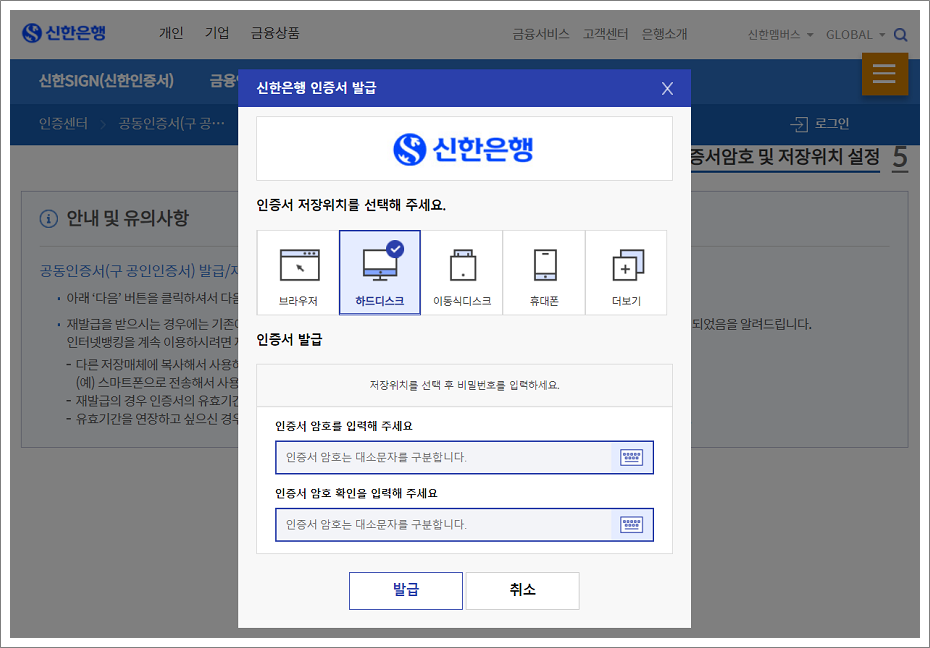Choose 이동식디스크 as storage location

[462, 273]
